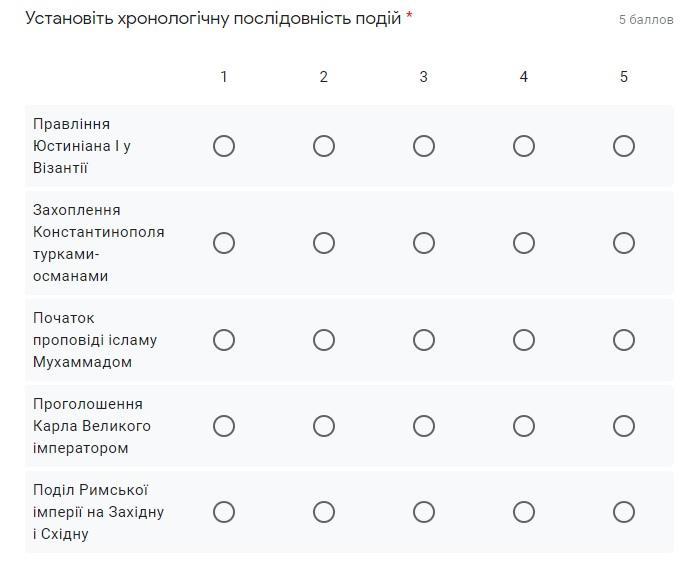The image size is (691, 563).
Task: Choose 5 for Захоплення Константинополя турками-османами
Action: (624, 243)
